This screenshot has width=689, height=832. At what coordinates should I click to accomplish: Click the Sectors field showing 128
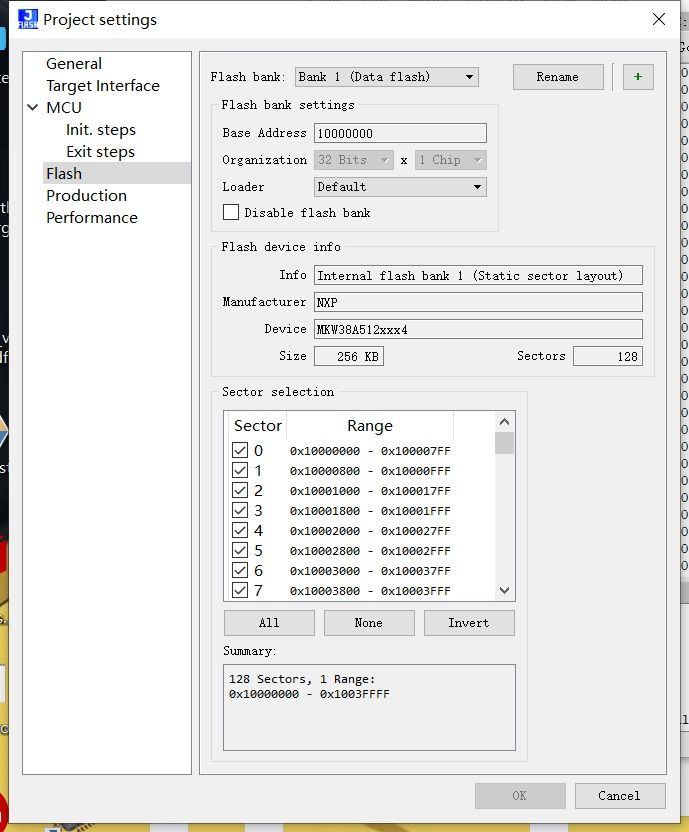coord(608,357)
